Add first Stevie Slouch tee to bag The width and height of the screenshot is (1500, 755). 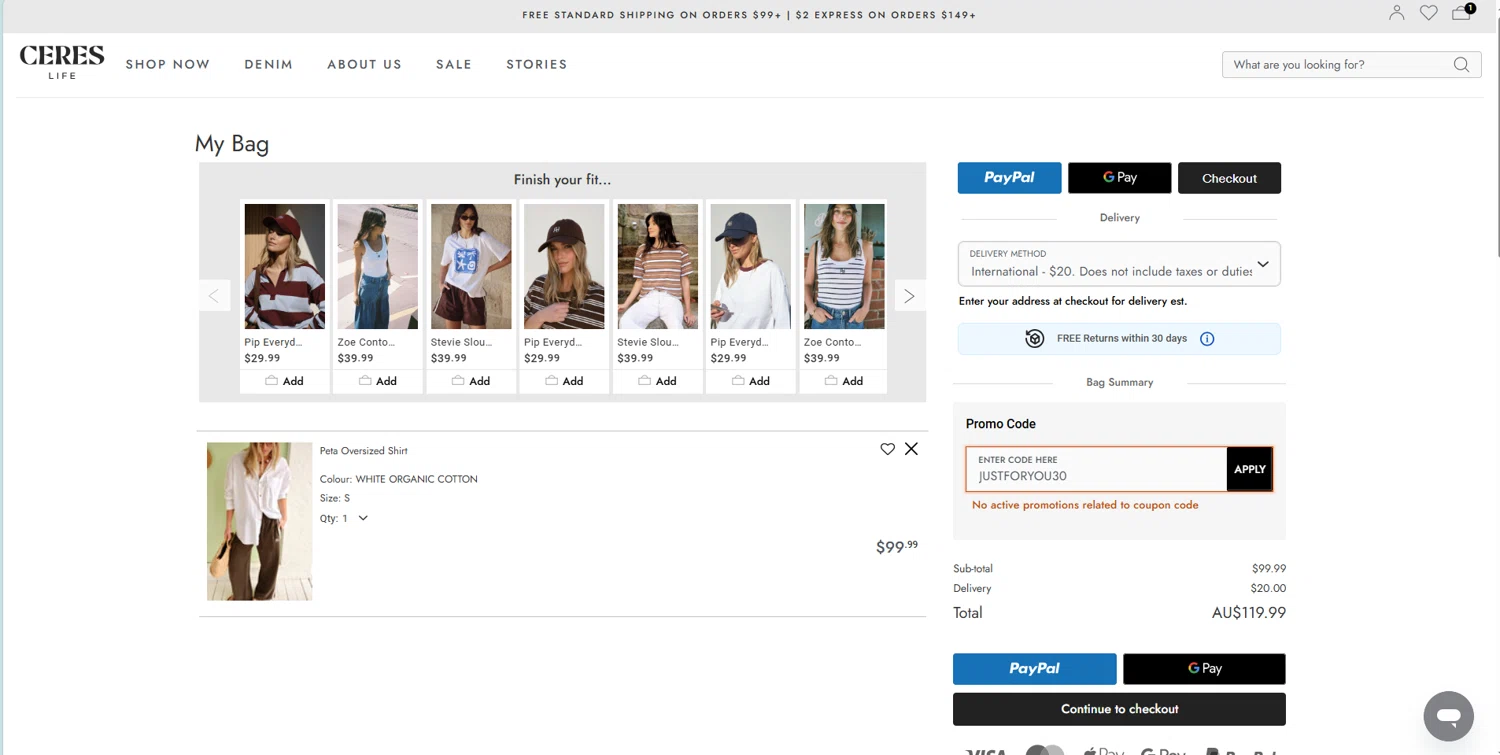[471, 381]
